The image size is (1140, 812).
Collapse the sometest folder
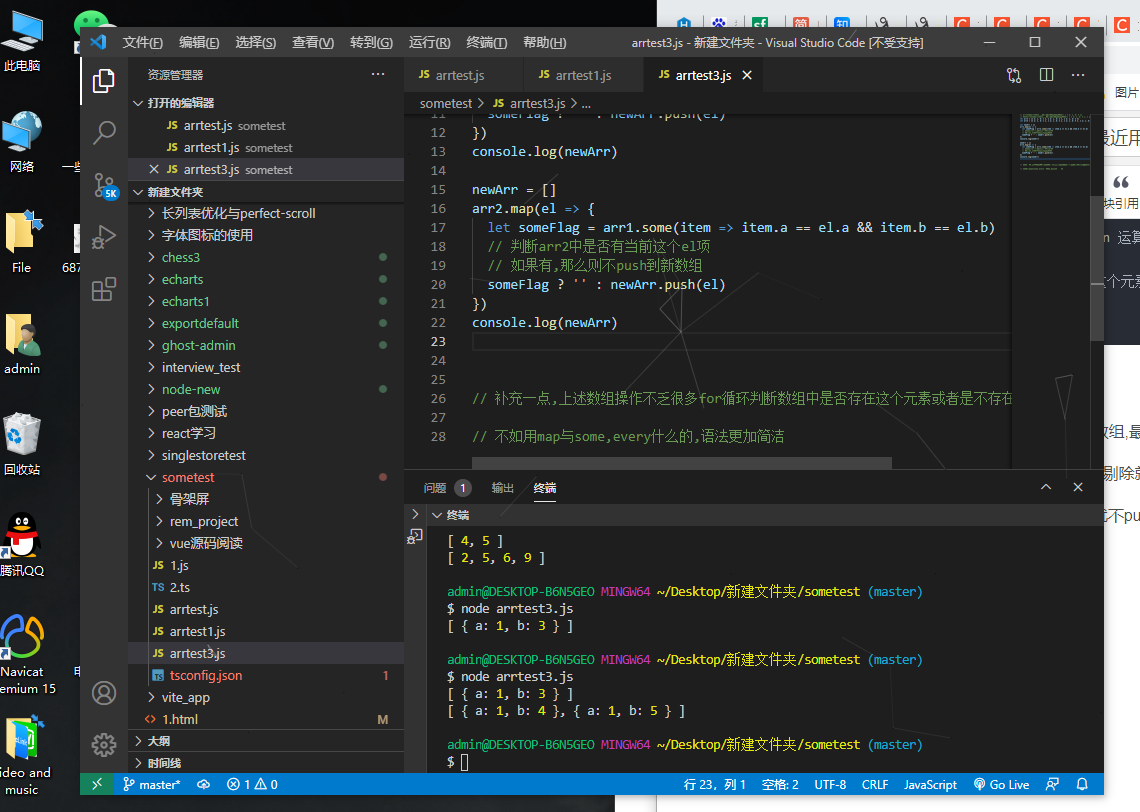(266, 478)
